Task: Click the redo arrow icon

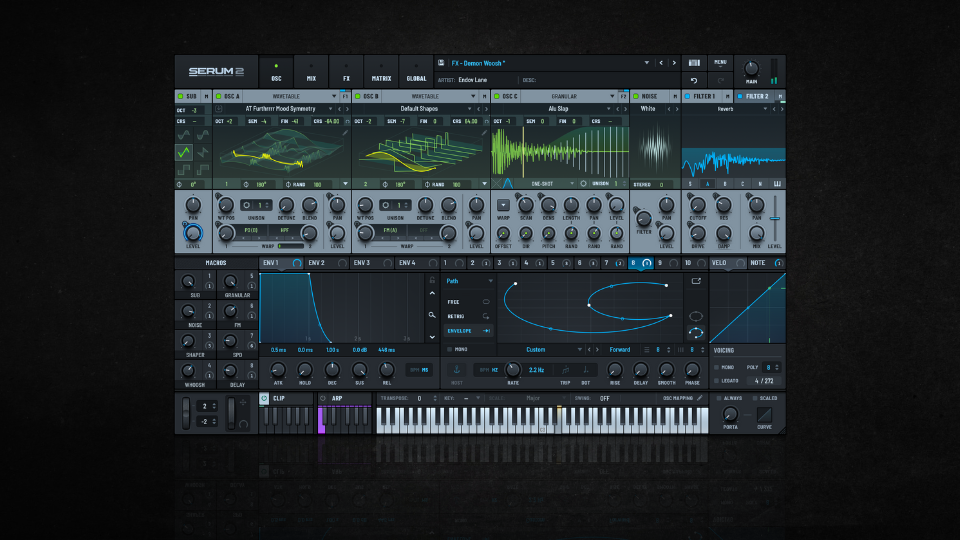Action: pyautogui.click(x=720, y=80)
